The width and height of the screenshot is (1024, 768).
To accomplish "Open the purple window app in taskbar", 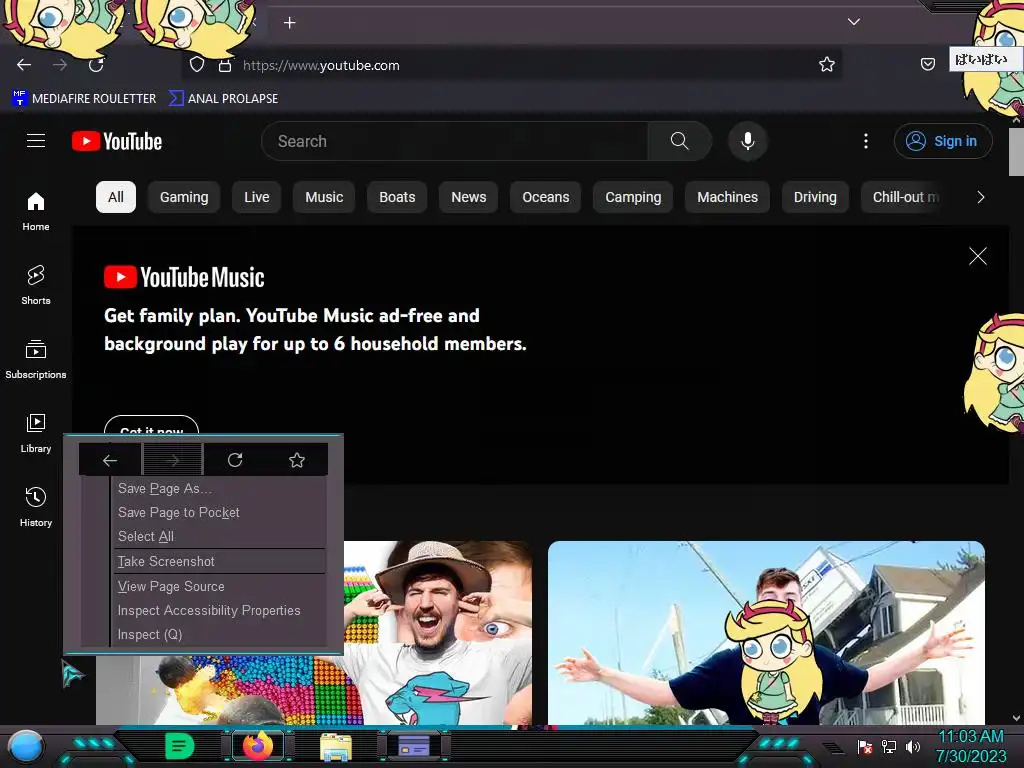I will click(414, 746).
